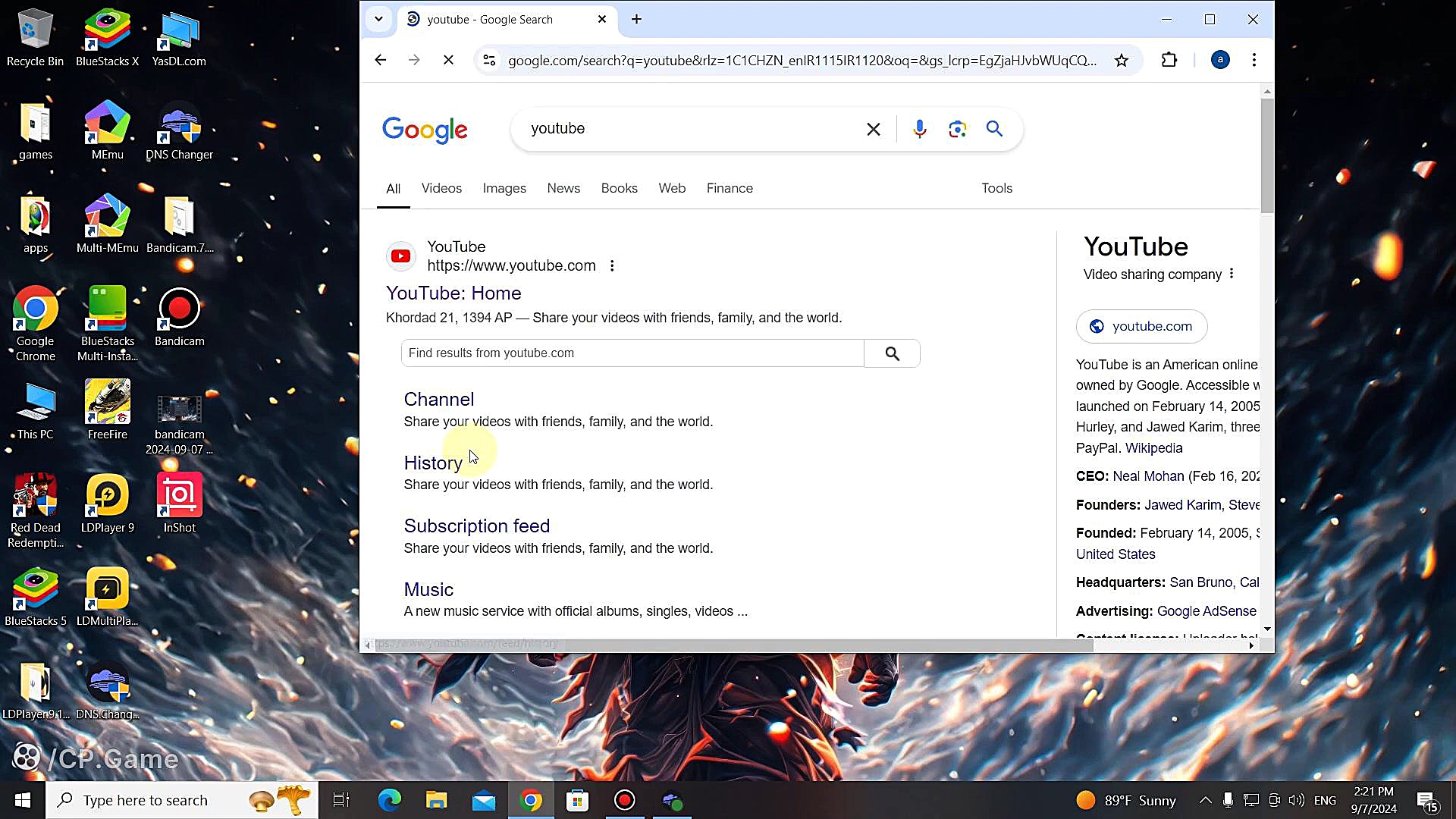Click the taskbar search box
Screen dimensions: 1456x819
(182, 800)
